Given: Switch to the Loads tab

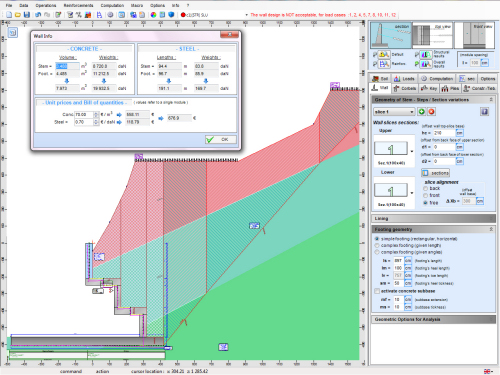Looking at the screenshot, I should [404, 79].
